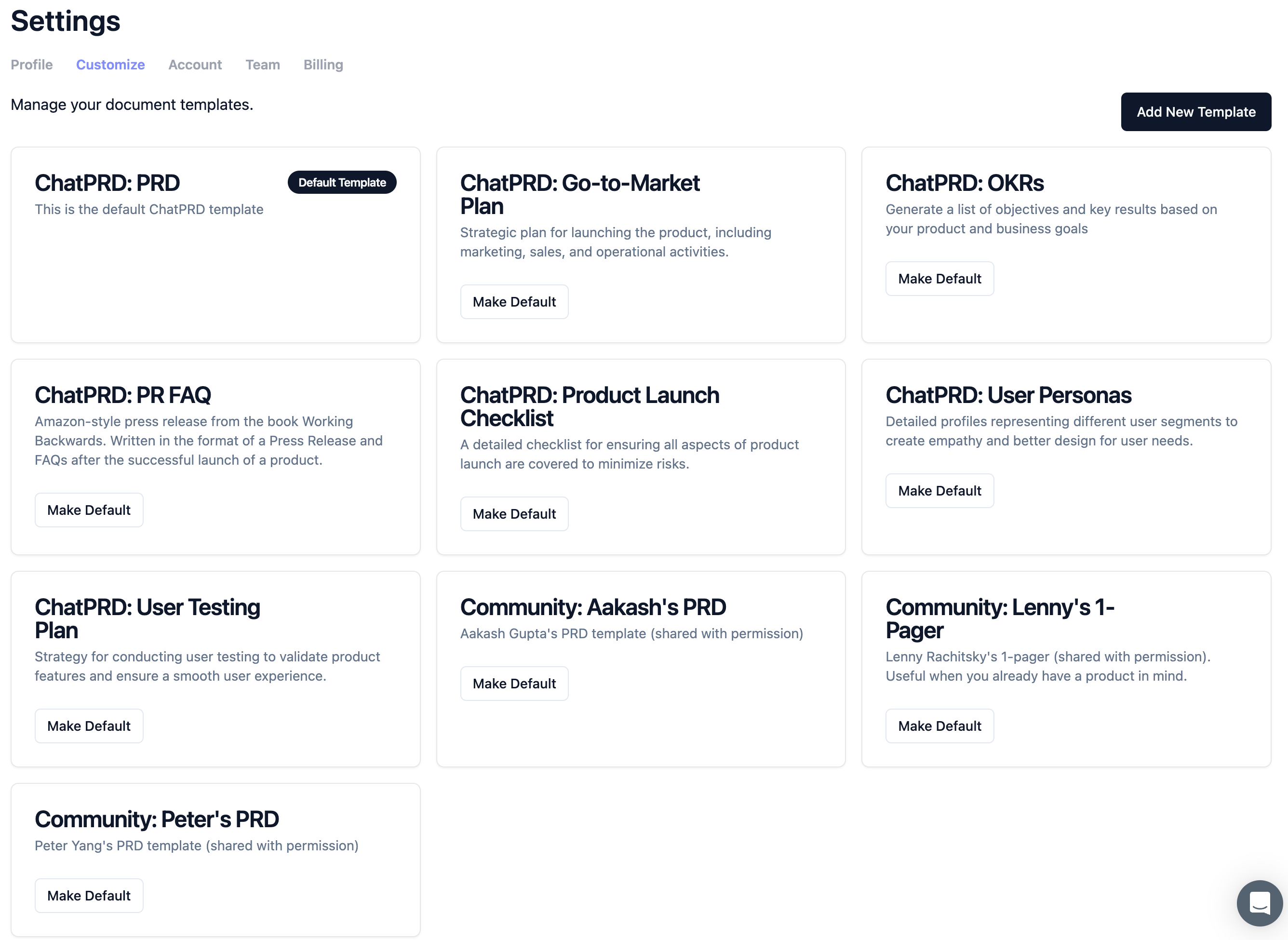Click the ChatPRD: User Personas heading

point(1007,395)
